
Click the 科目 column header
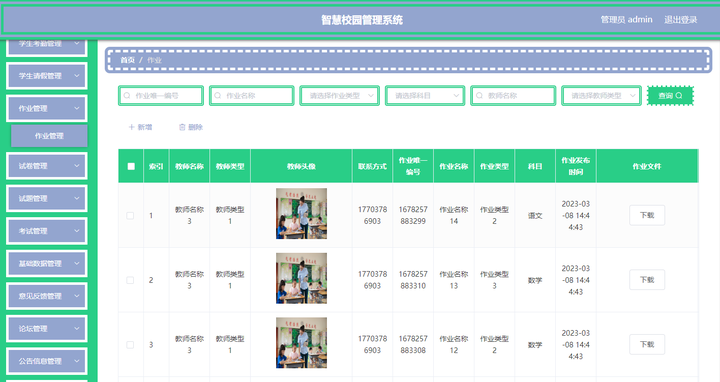(535, 166)
